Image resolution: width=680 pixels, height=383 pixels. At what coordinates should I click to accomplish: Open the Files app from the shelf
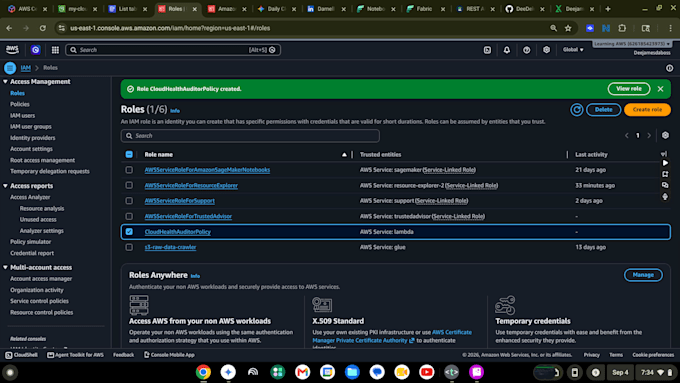[x=352, y=372]
